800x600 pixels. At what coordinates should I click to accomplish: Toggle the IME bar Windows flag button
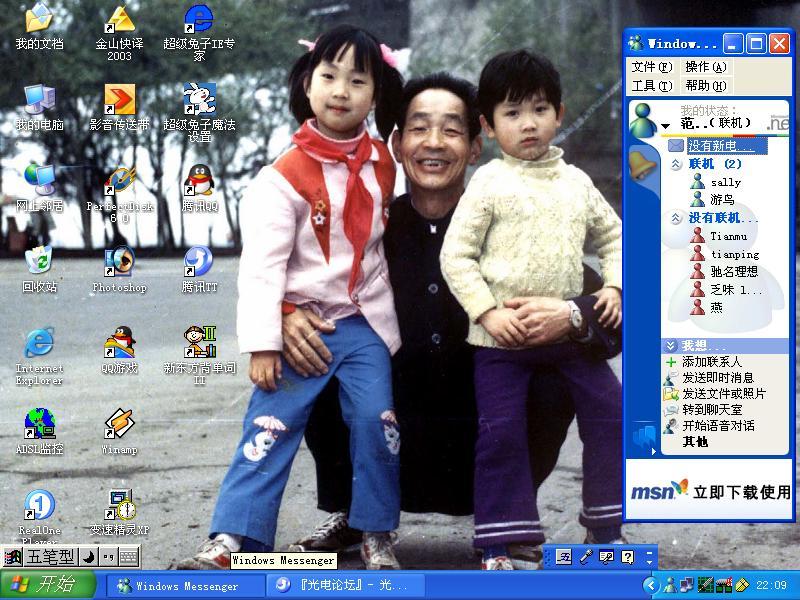(x=12, y=557)
